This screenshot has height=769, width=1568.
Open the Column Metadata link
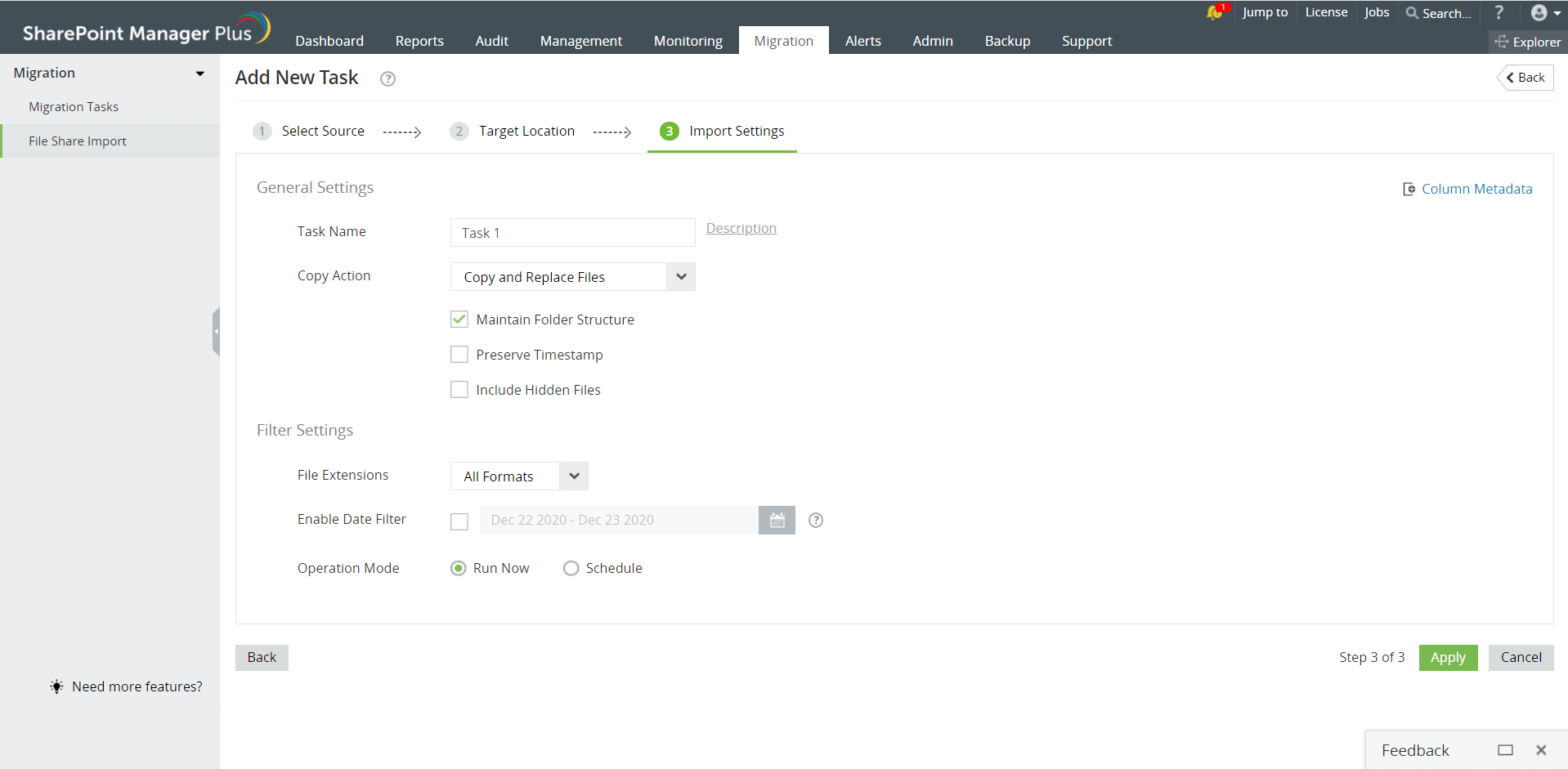click(1467, 189)
